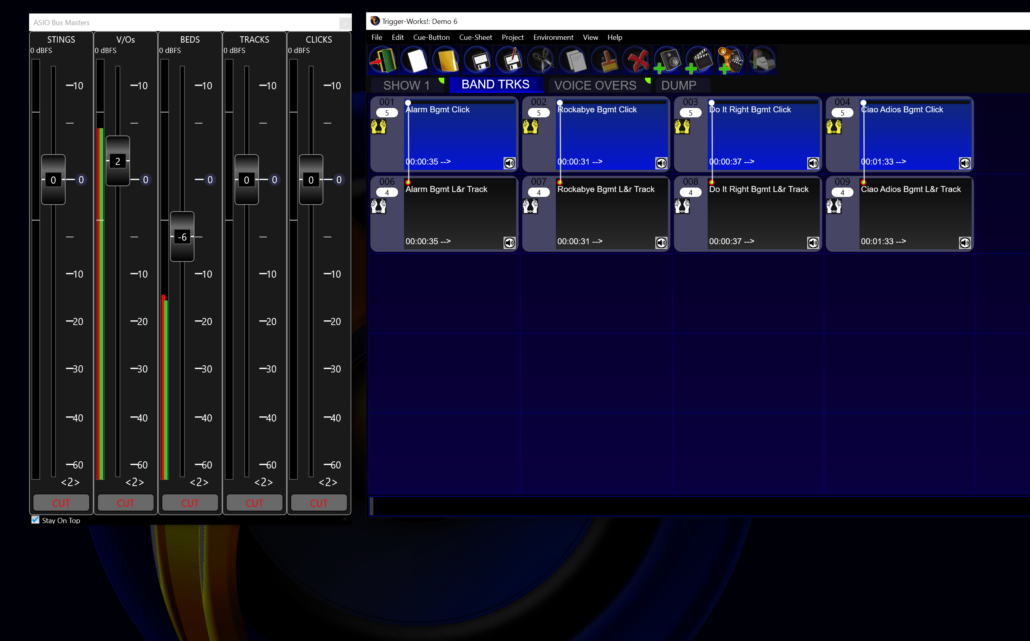The image size is (1030, 641).
Task: Click white hands icon on Rockabye Bgmt L&r Track
Action: click(530, 206)
